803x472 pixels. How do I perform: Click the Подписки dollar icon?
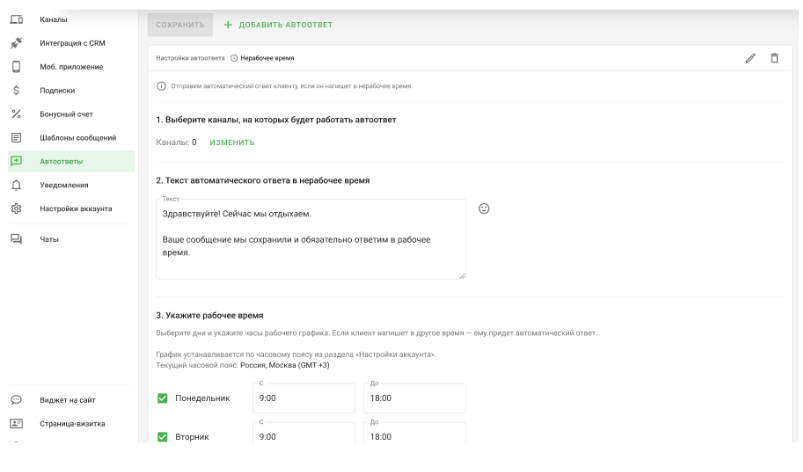[x=16, y=90]
